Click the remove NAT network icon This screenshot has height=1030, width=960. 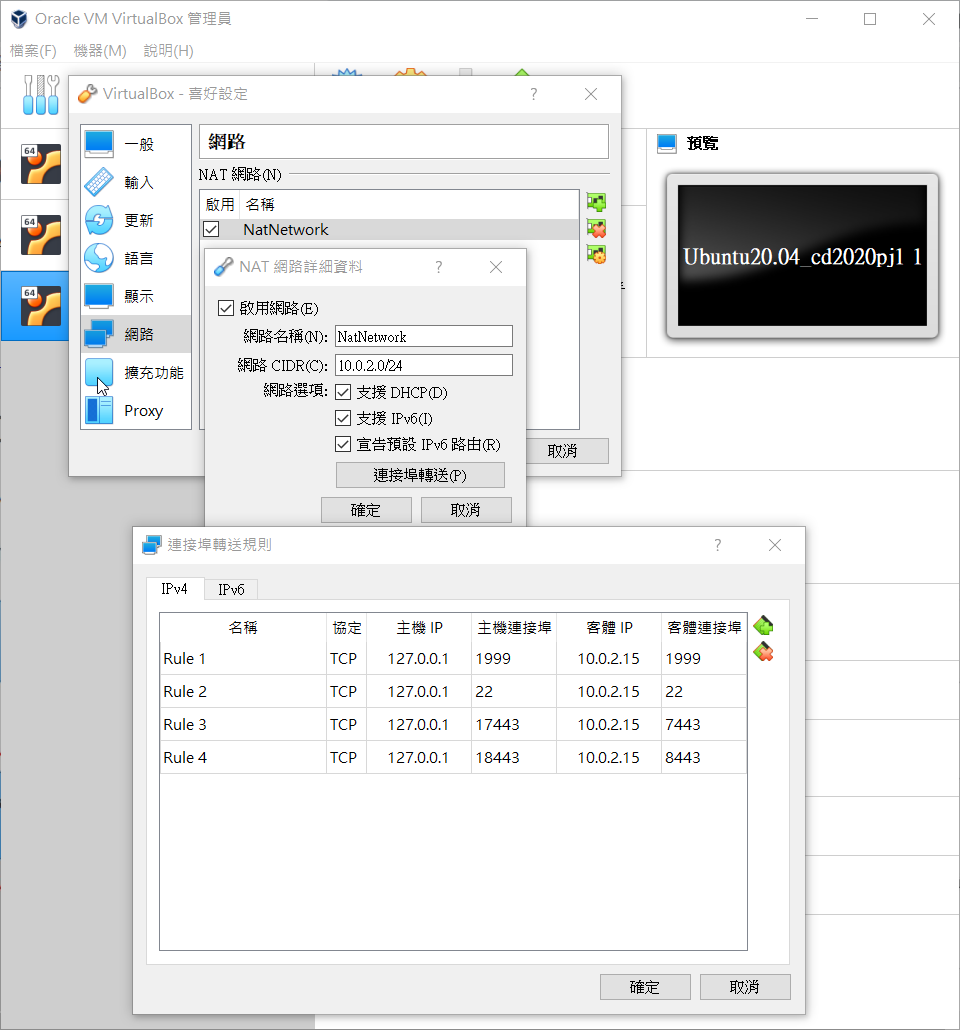coord(597,229)
